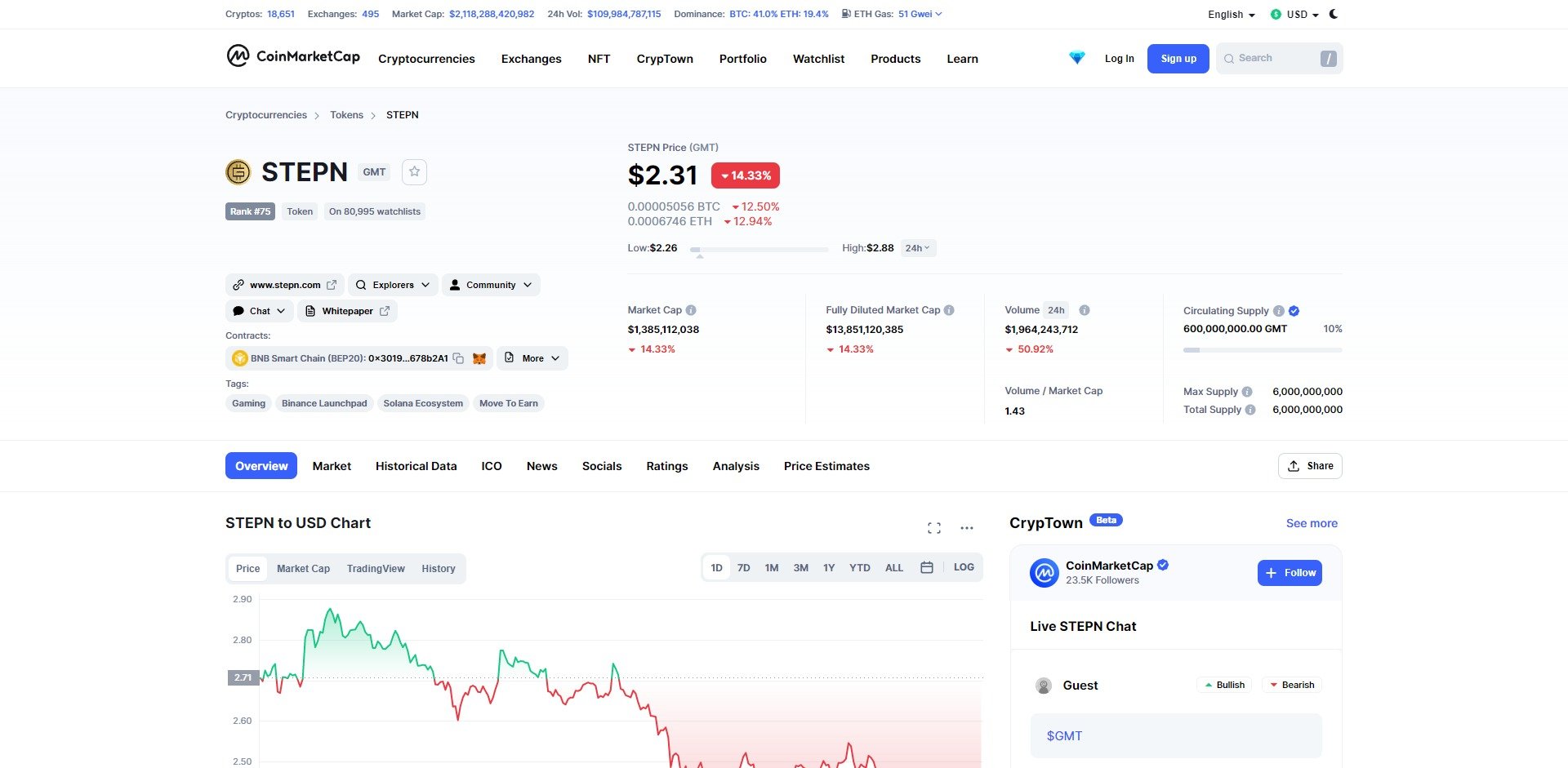Click the CoinMarketCap logo
The height and width of the screenshot is (768, 1568).
293,56
